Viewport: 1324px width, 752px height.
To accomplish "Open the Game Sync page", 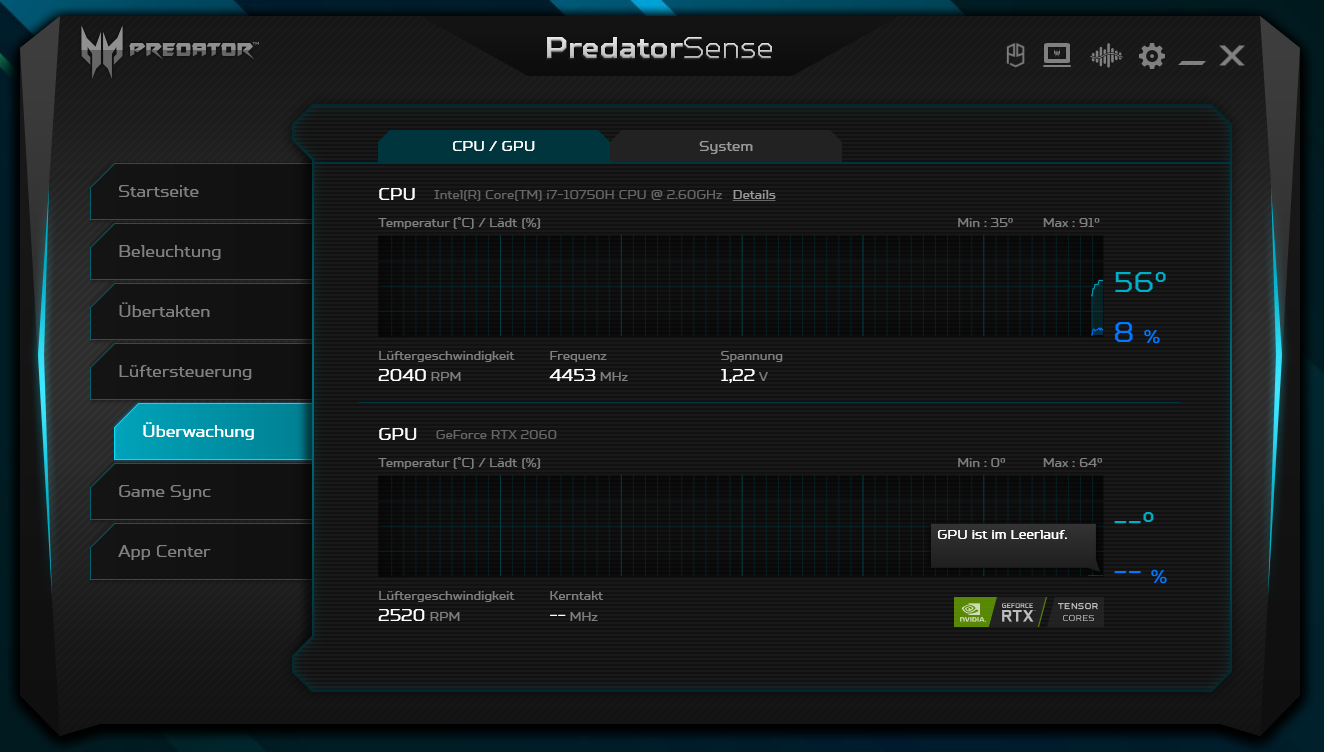I will click(201, 491).
